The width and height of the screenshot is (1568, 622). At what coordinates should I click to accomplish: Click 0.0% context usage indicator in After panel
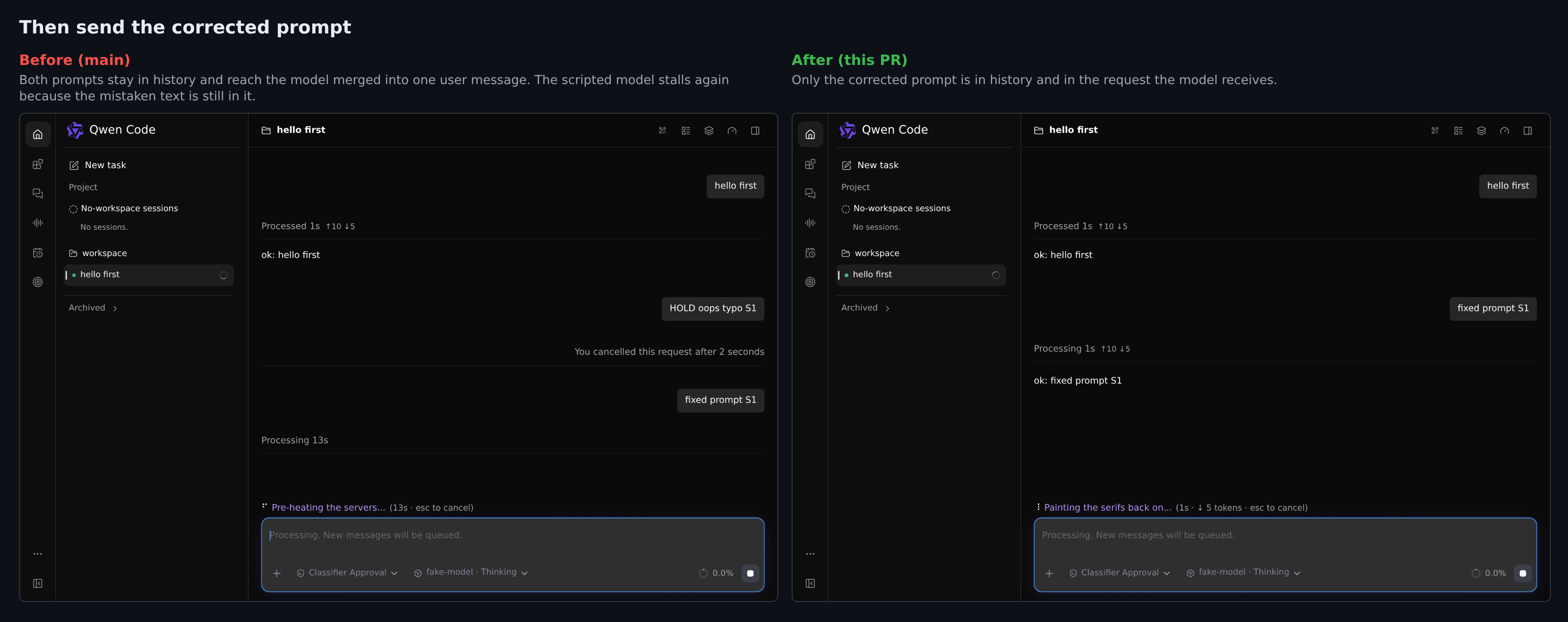1488,573
